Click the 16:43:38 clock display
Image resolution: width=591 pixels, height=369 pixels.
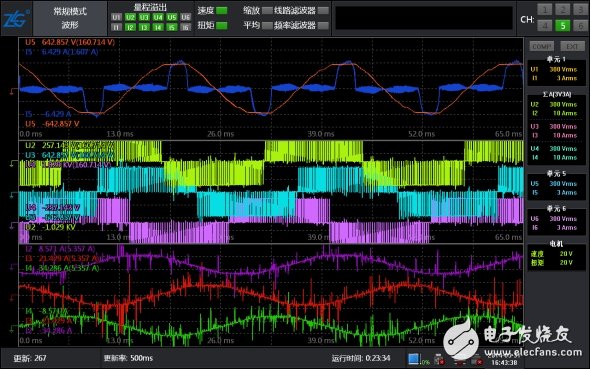point(504,363)
